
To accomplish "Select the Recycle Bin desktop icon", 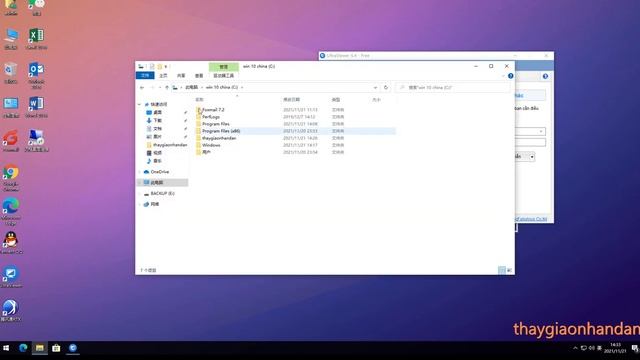I will [x=11, y=73].
